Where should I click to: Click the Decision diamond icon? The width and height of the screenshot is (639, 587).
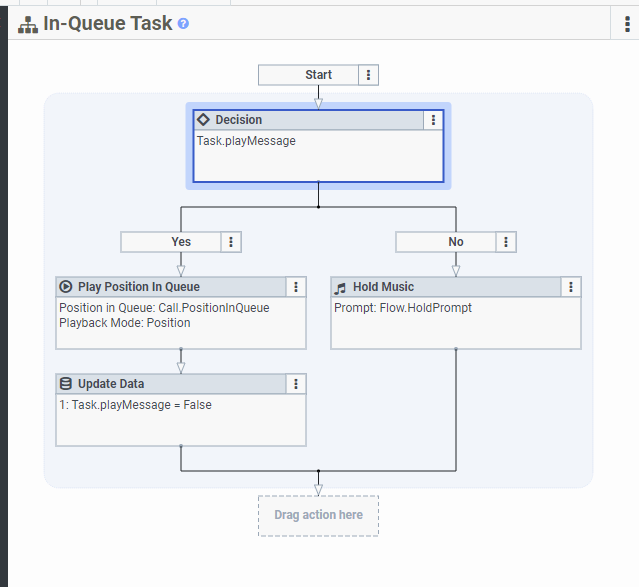pos(203,120)
